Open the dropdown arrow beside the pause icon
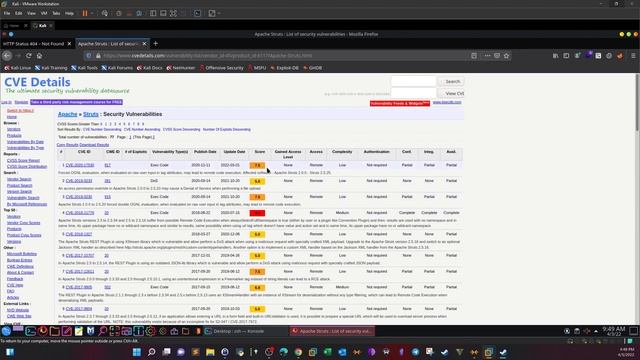 (x=92, y=13)
